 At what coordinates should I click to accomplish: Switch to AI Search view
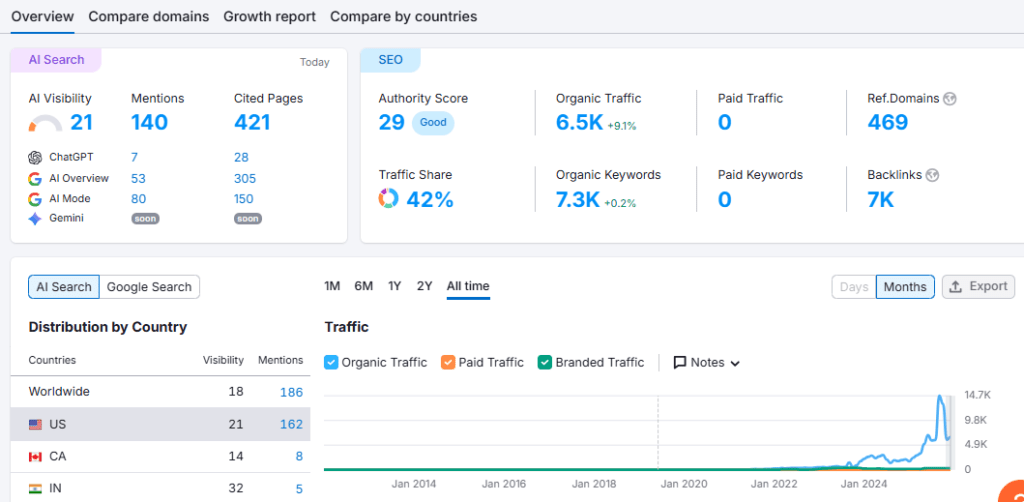coord(64,287)
